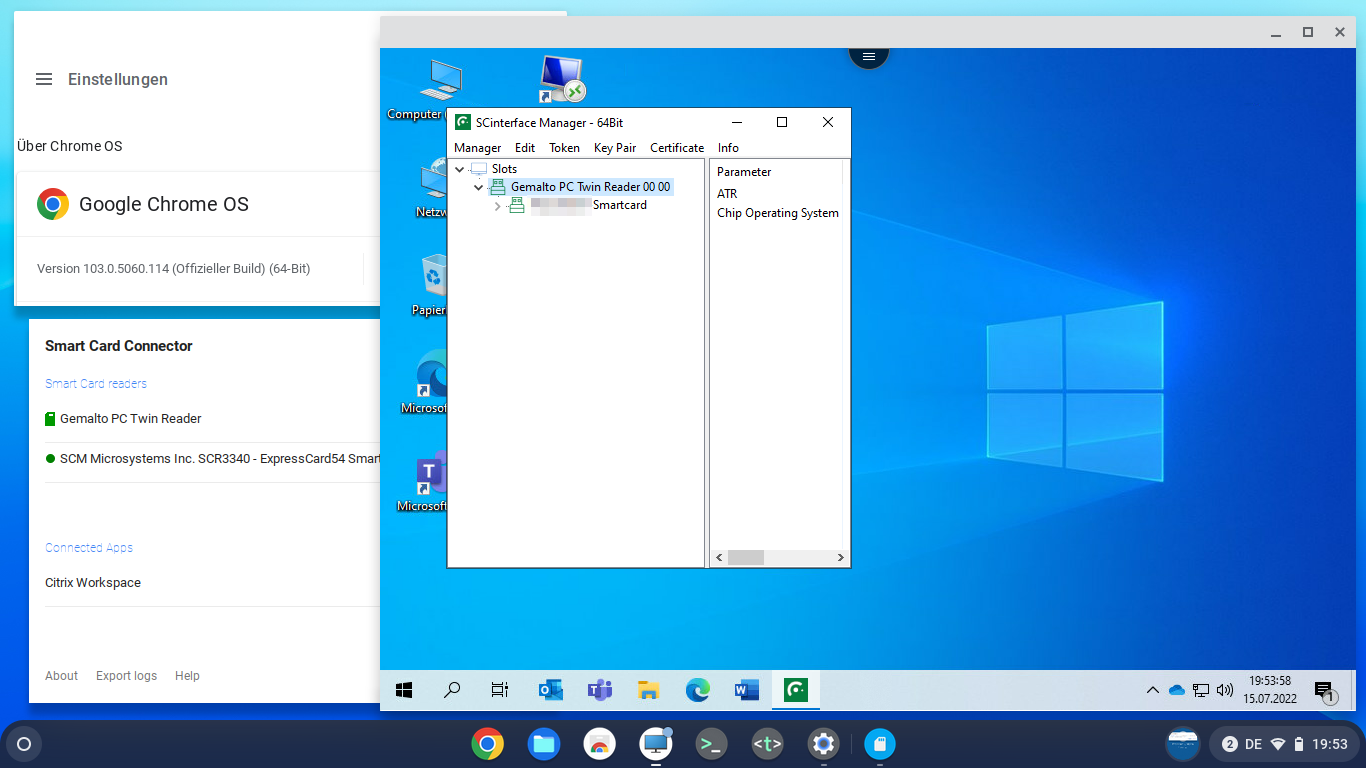Click the Citrix Workspace monitor shelf icon

[656, 744]
